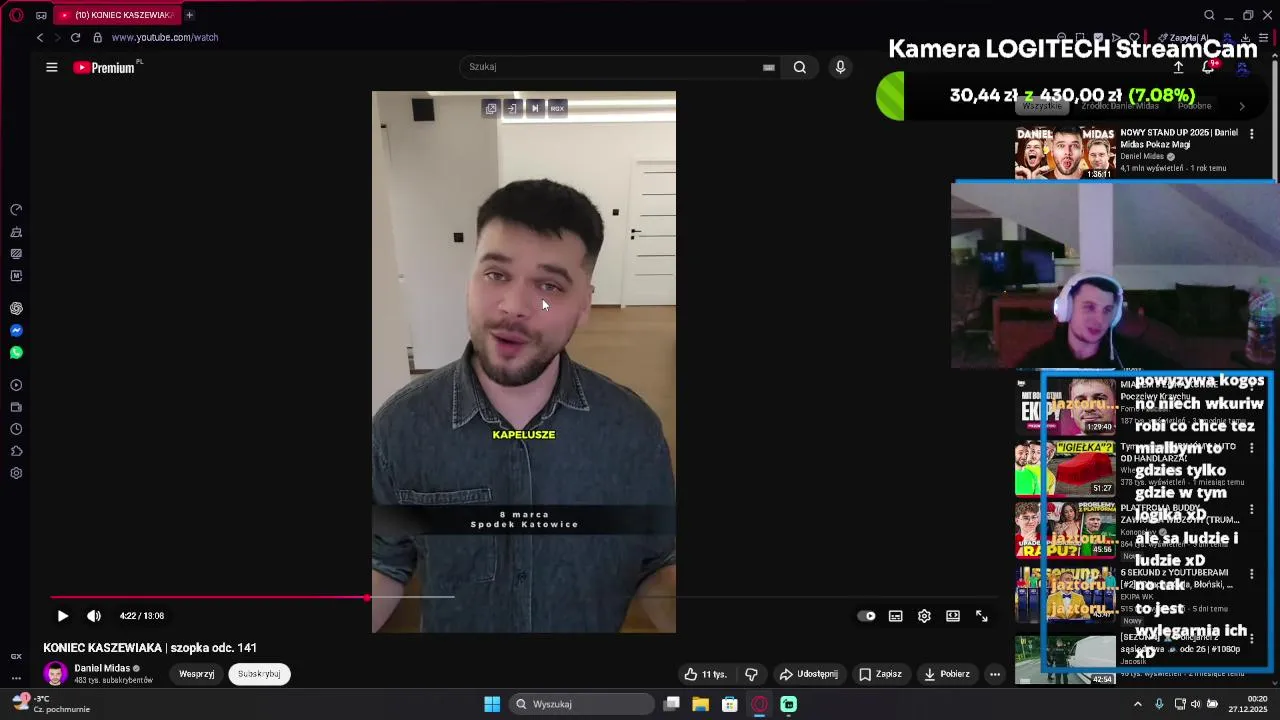Mute the video volume
Image resolution: width=1280 pixels, height=720 pixels.
point(94,616)
